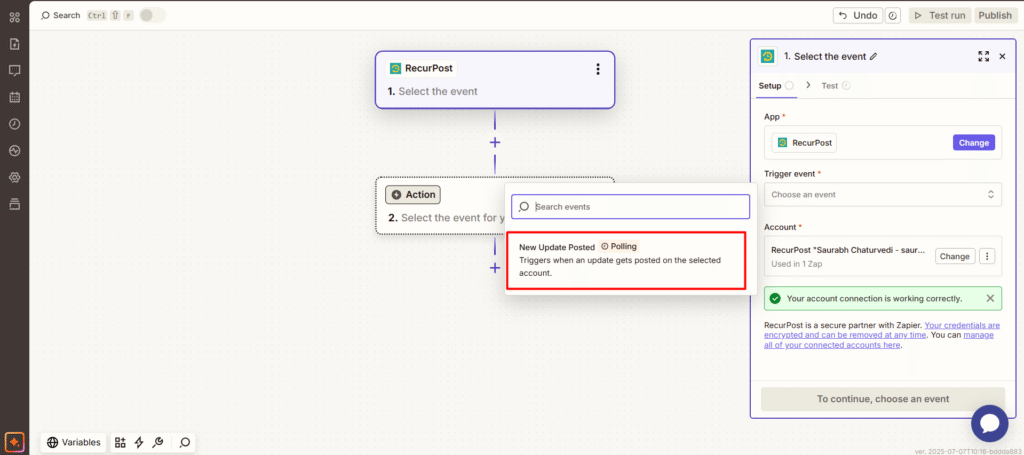Open the calendar icon in left sidebar
Image resolution: width=1024 pixels, height=455 pixels.
point(14,97)
